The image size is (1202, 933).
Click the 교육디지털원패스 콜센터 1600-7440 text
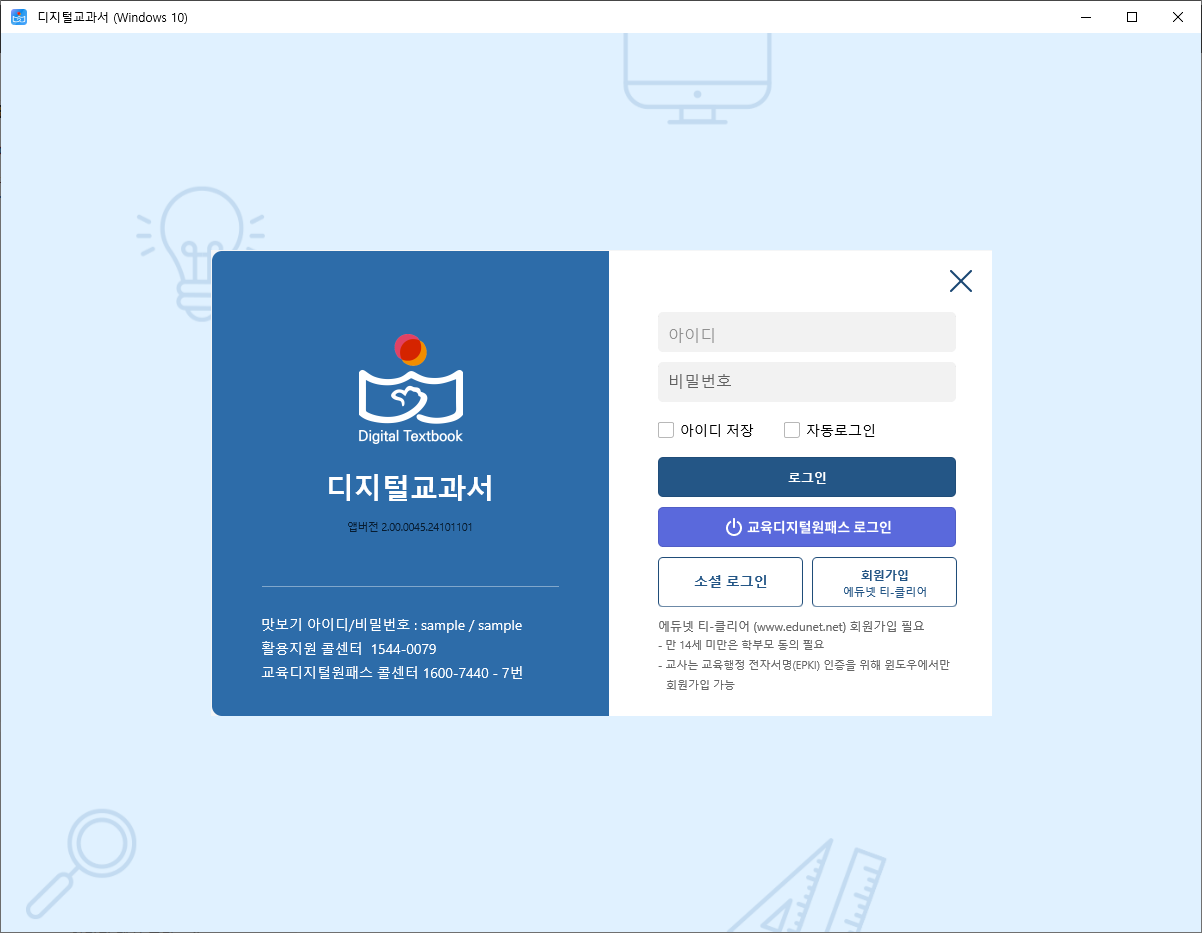pyautogui.click(x=392, y=673)
